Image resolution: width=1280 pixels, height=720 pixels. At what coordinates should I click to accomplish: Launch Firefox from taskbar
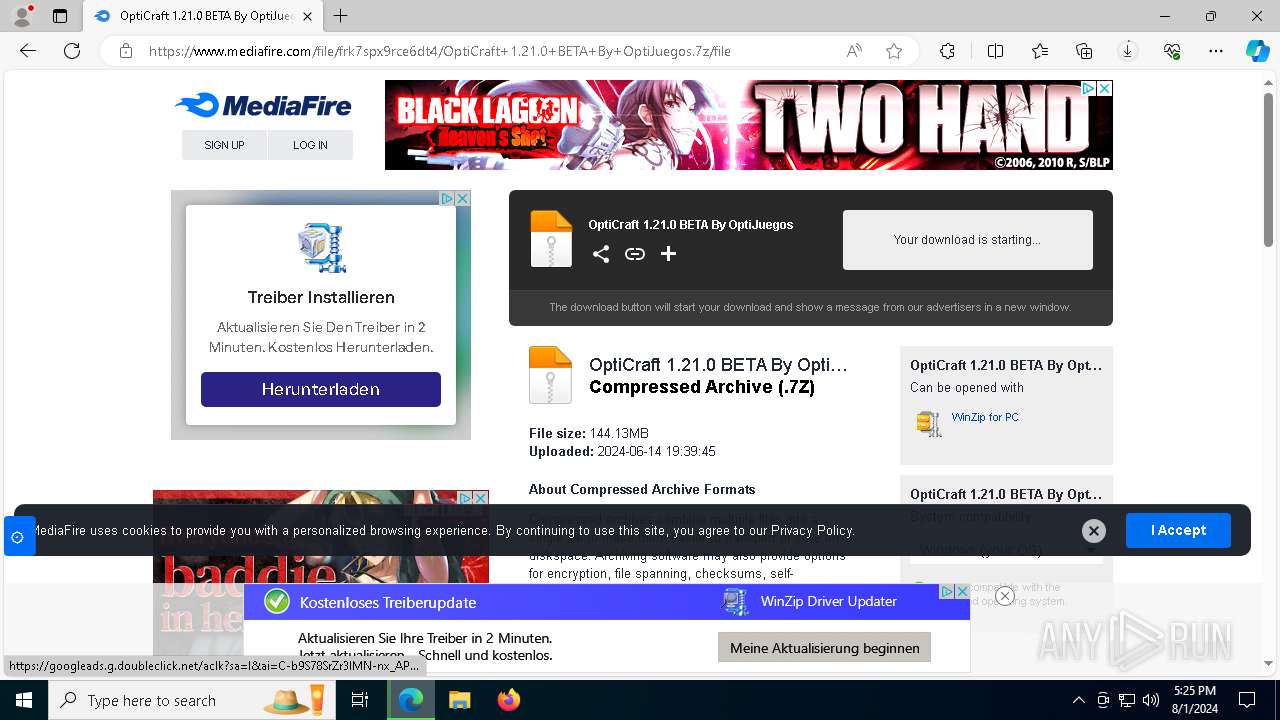(x=509, y=700)
